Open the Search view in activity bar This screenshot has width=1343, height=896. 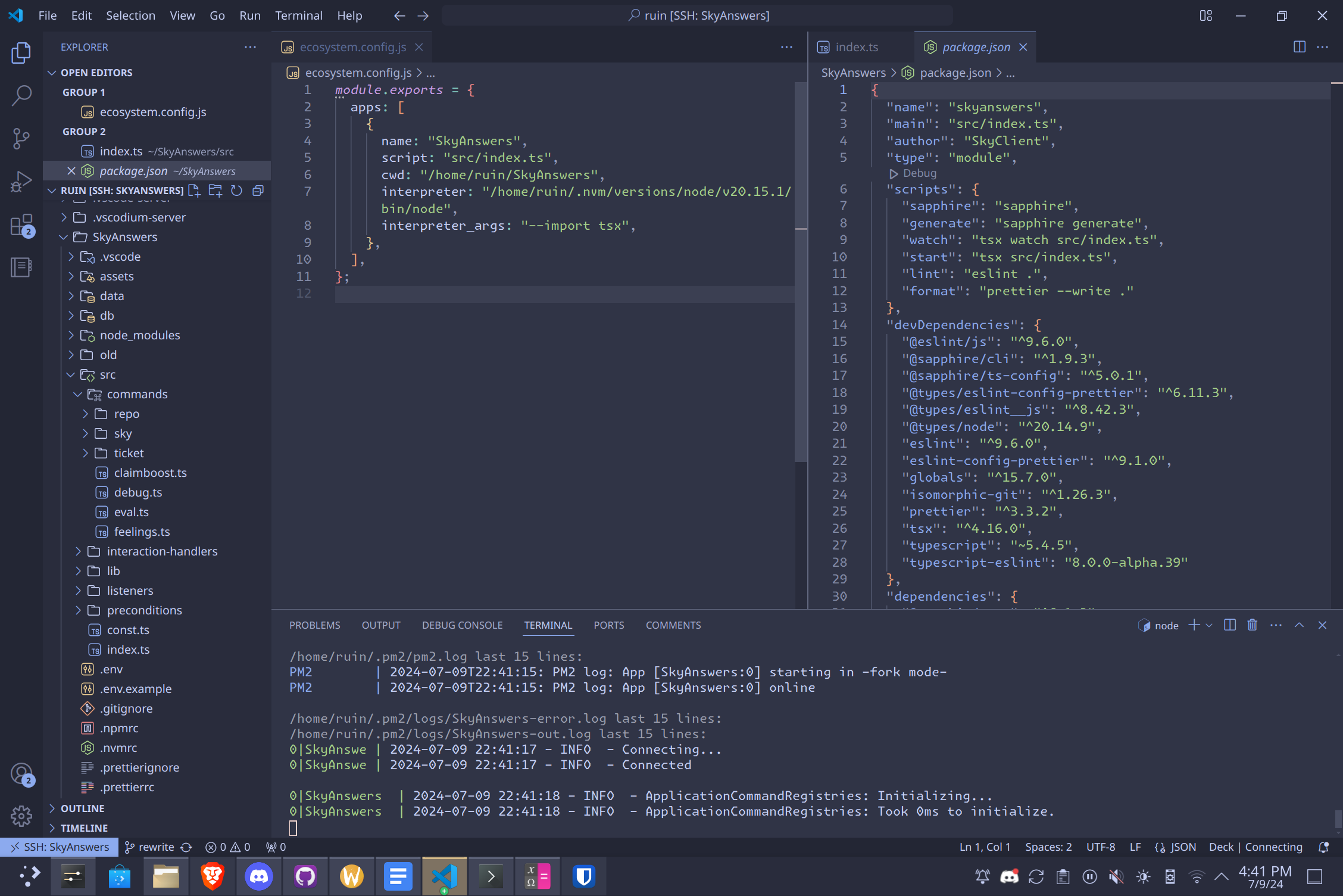[x=21, y=95]
